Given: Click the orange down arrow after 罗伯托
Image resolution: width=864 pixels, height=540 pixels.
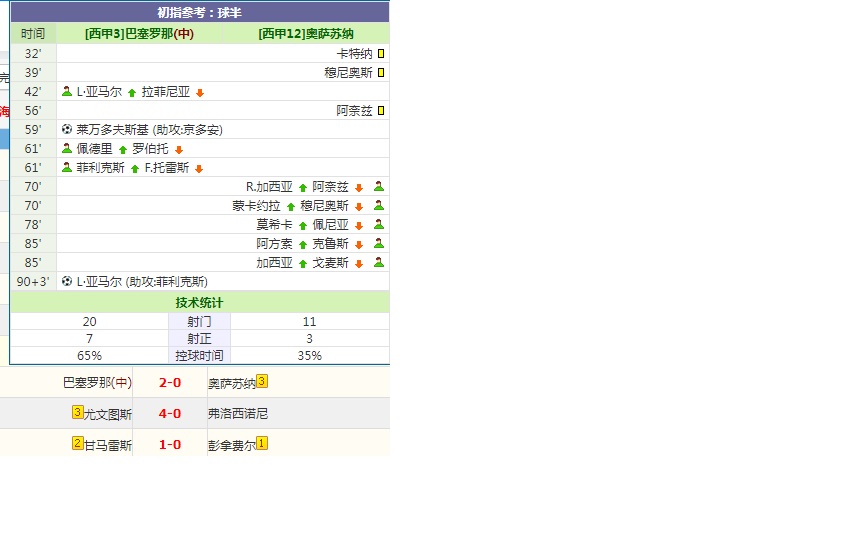Looking at the screenshot, I should (x=179, y=149).
